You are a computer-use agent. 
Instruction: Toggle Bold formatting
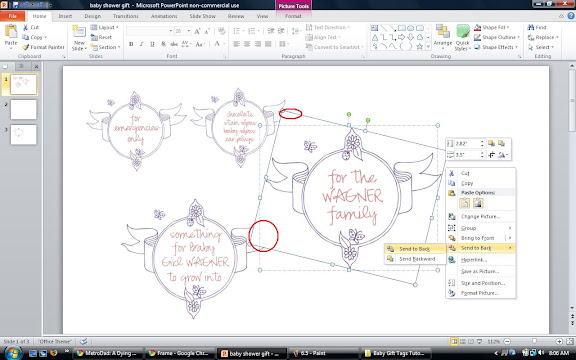(131, 44)
